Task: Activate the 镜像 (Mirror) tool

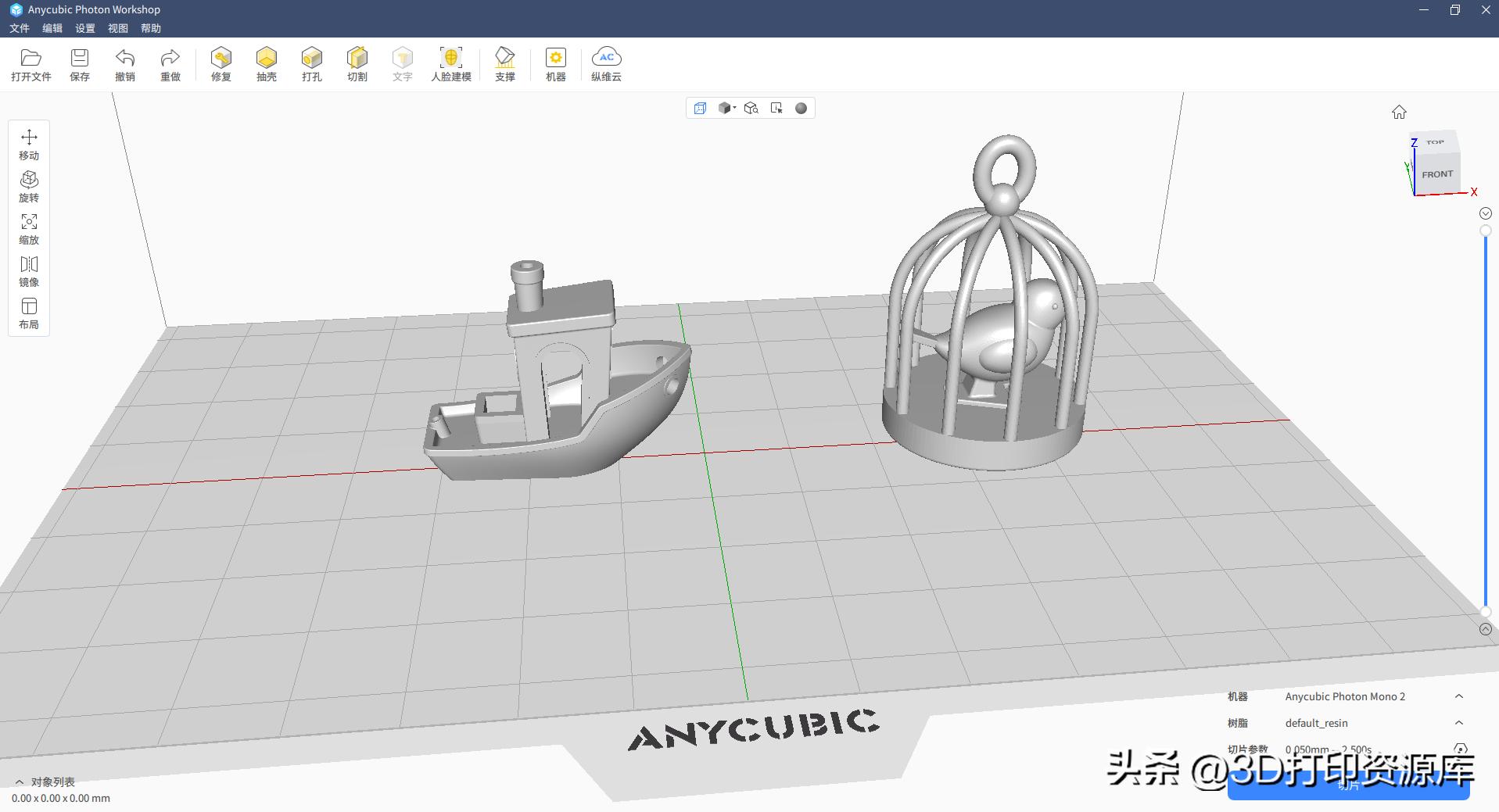Action: (x=29, y=271)
